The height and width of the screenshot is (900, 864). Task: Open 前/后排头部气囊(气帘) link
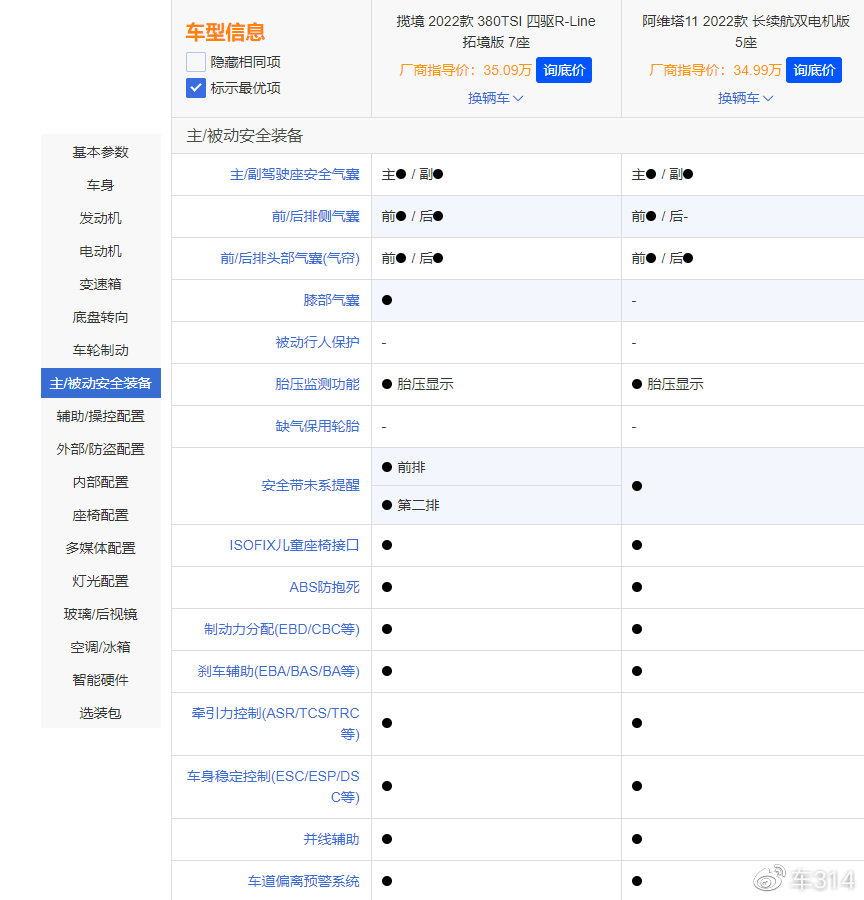tap(290, 258)
